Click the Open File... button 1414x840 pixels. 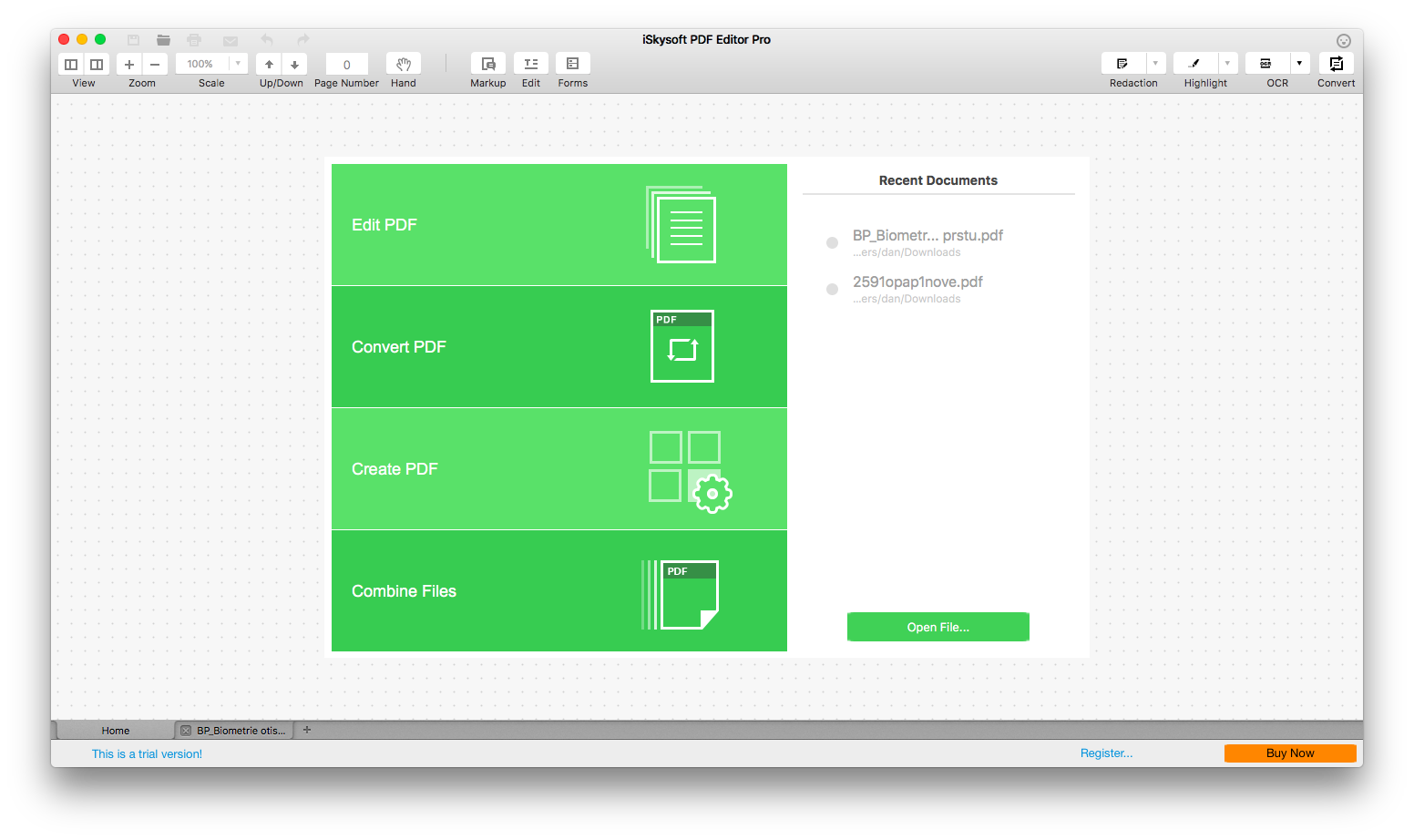pos(938,627)
